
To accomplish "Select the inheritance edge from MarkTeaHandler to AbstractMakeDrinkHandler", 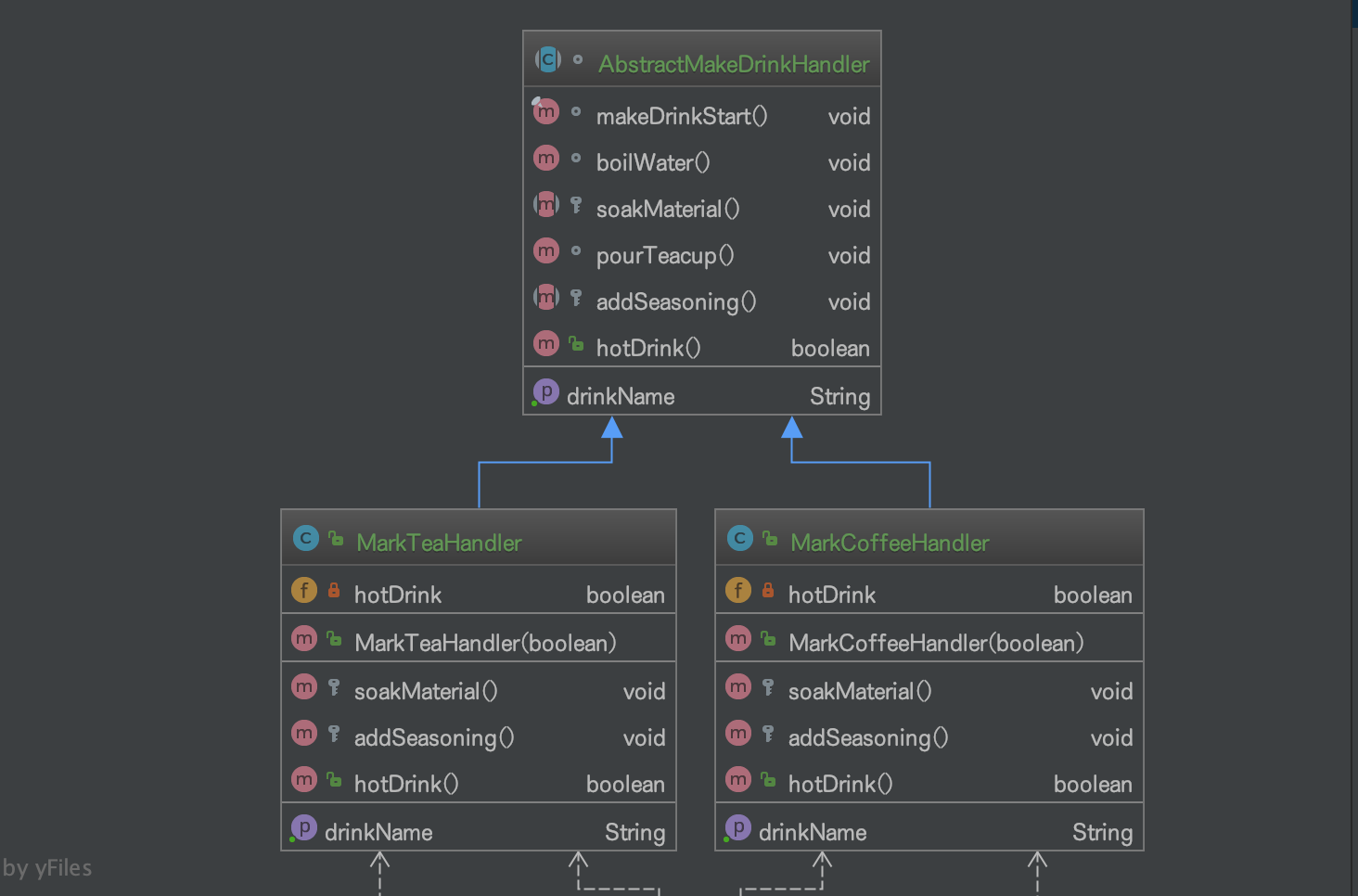I will coord(545,462).
